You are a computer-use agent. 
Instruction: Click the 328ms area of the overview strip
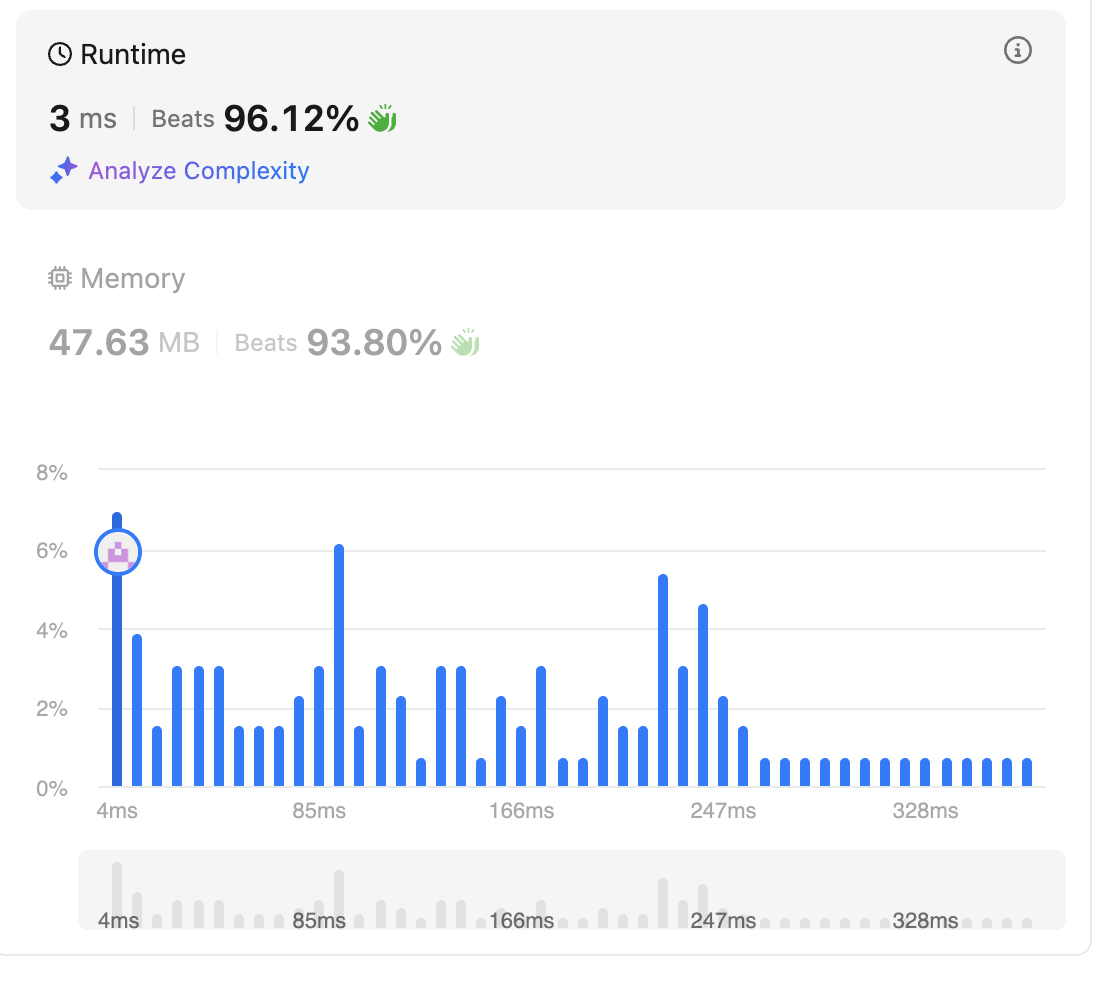click(x=925, y=920)
